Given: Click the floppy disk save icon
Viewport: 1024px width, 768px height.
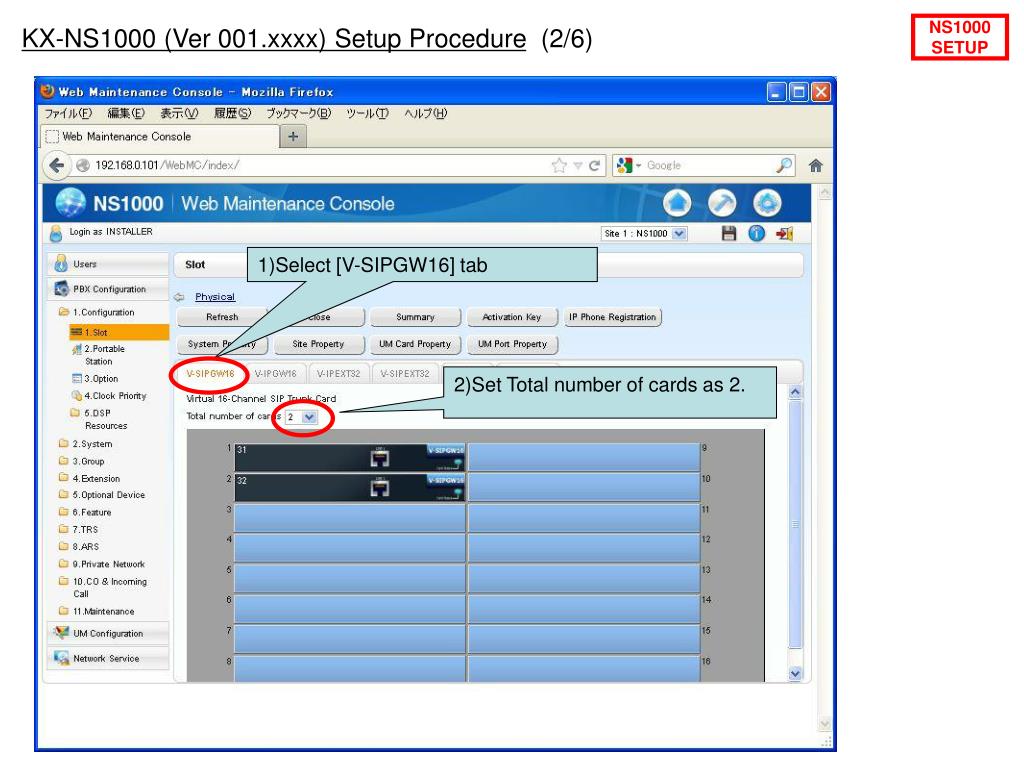Looking at the screenshot, I should tap(729, 233).
